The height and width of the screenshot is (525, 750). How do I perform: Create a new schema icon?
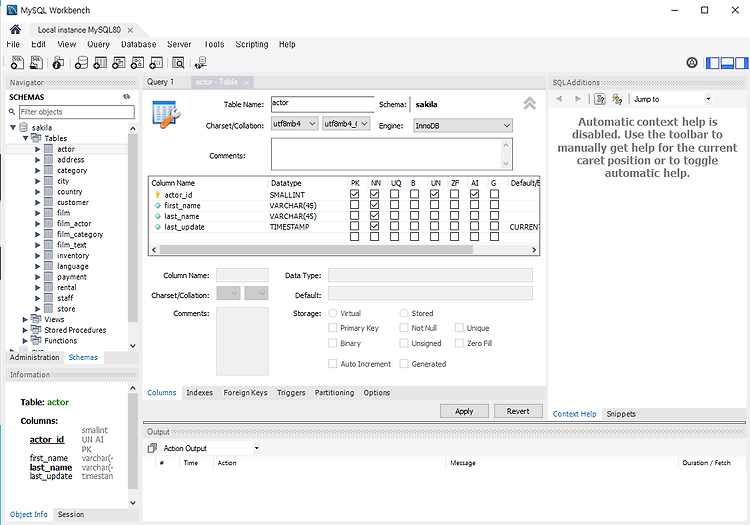coord(81,63)
